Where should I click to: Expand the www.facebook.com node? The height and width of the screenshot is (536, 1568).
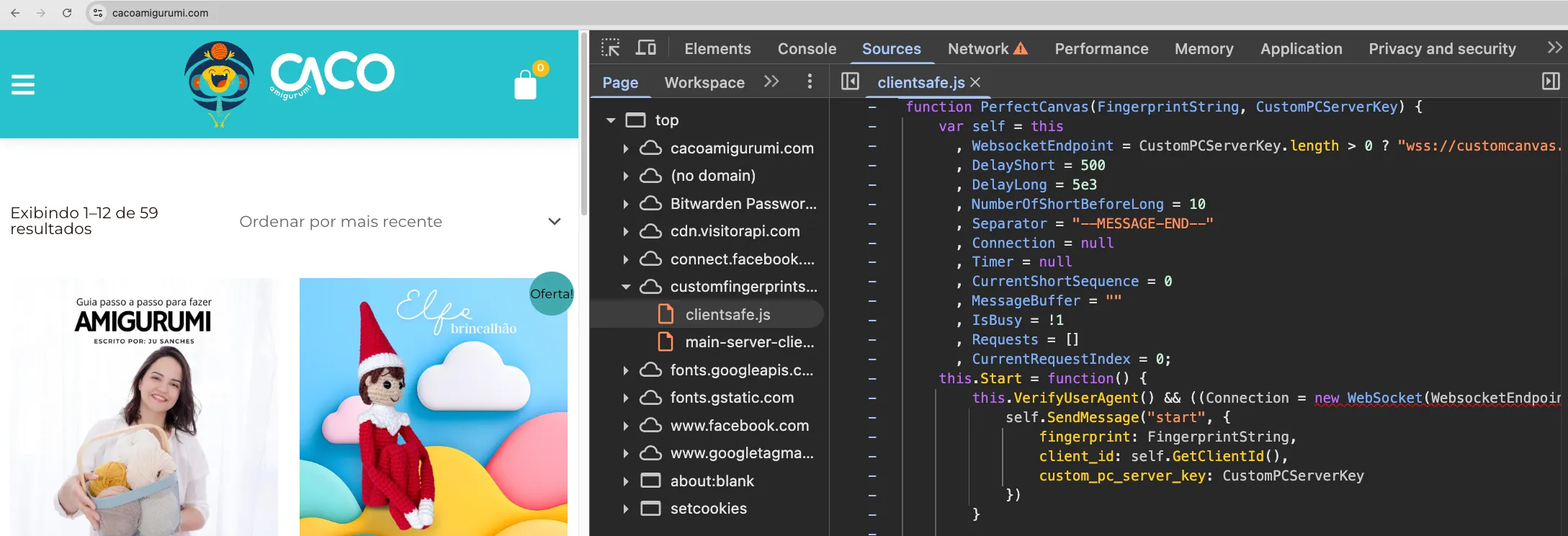click(x=625, y=426)
